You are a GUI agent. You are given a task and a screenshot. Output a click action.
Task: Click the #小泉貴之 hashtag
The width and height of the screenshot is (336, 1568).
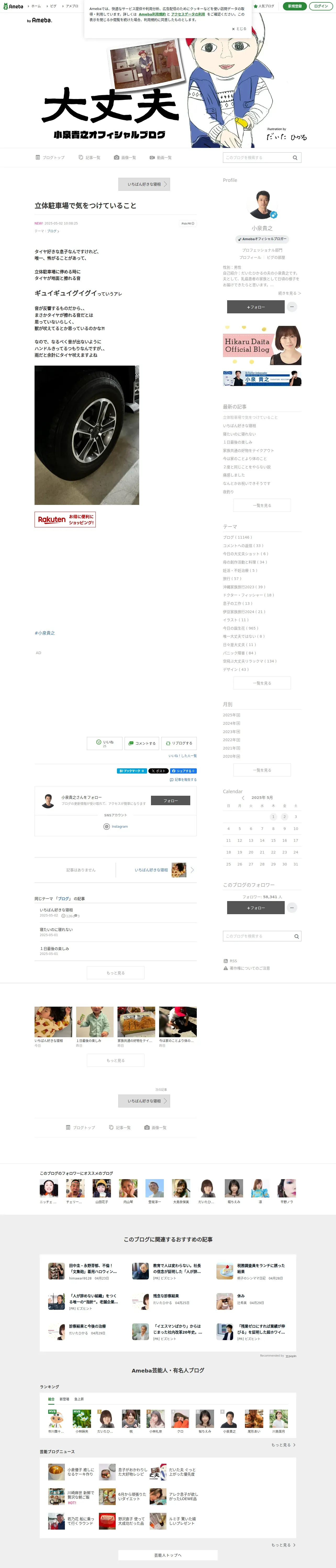click(44, 633)
